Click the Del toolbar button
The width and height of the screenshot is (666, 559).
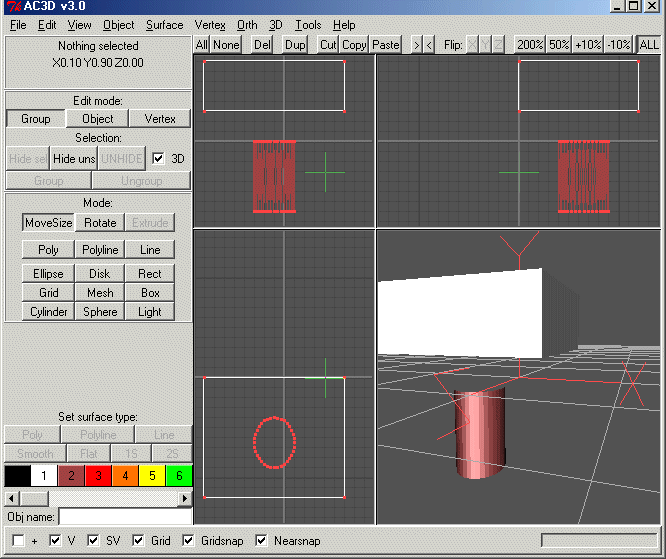point(262,45)
